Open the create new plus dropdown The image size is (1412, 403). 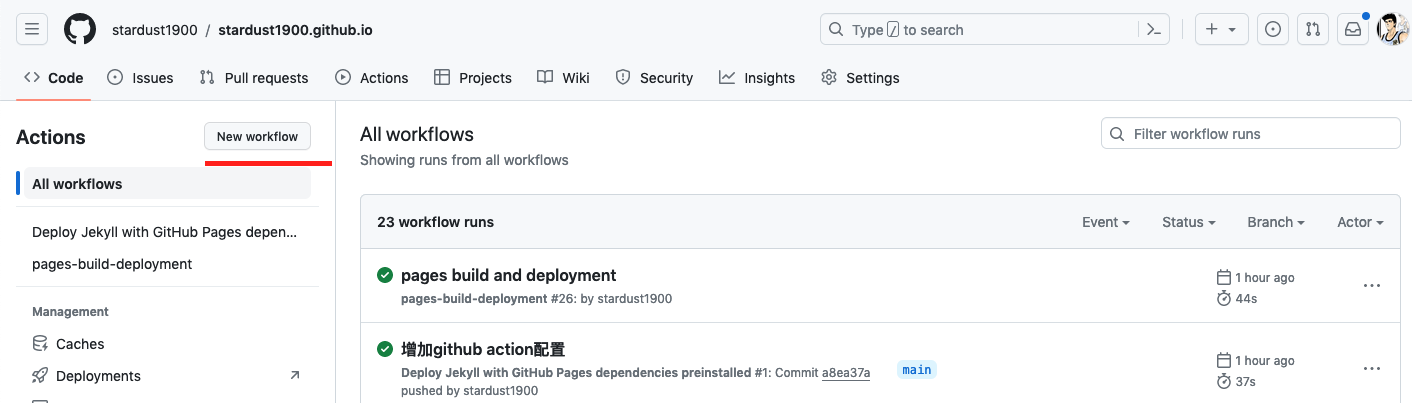[1221, 30]
